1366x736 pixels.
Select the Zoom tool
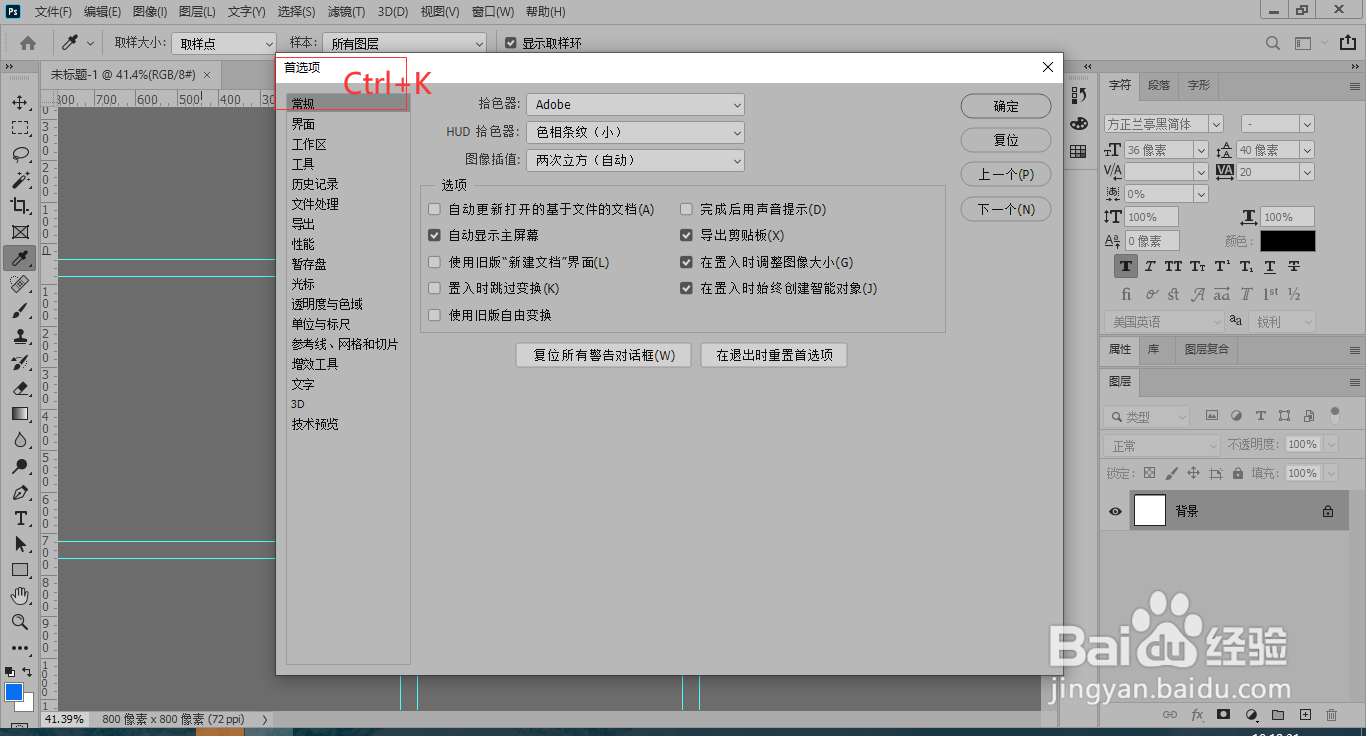pyautogui.click(x=20, y=622)
